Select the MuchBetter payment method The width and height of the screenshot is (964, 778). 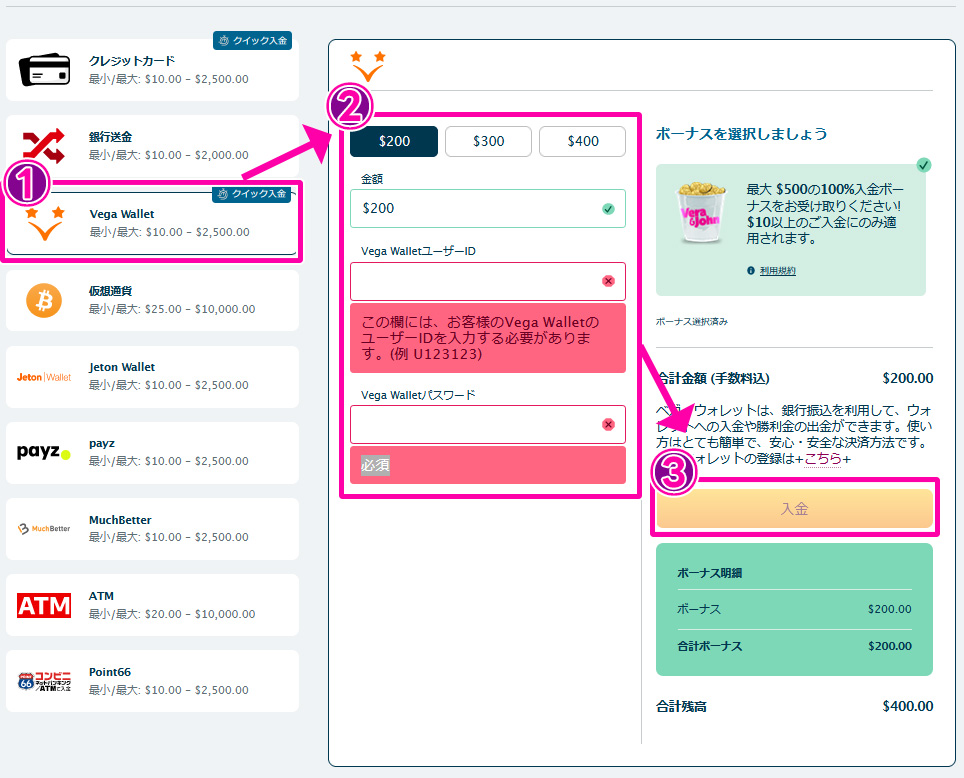coord(152,529)
